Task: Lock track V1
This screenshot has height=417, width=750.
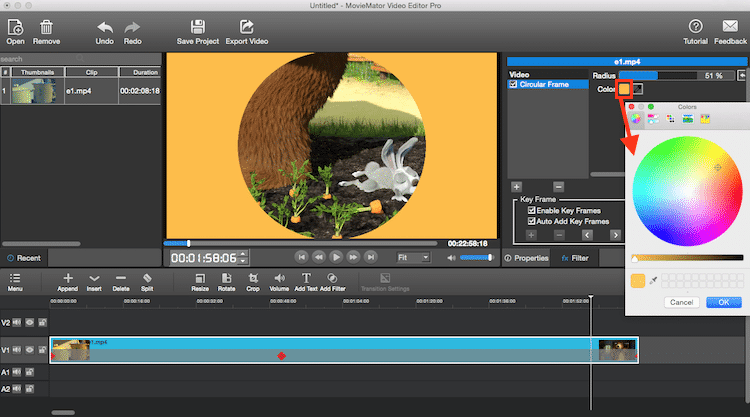Action: 43,350
